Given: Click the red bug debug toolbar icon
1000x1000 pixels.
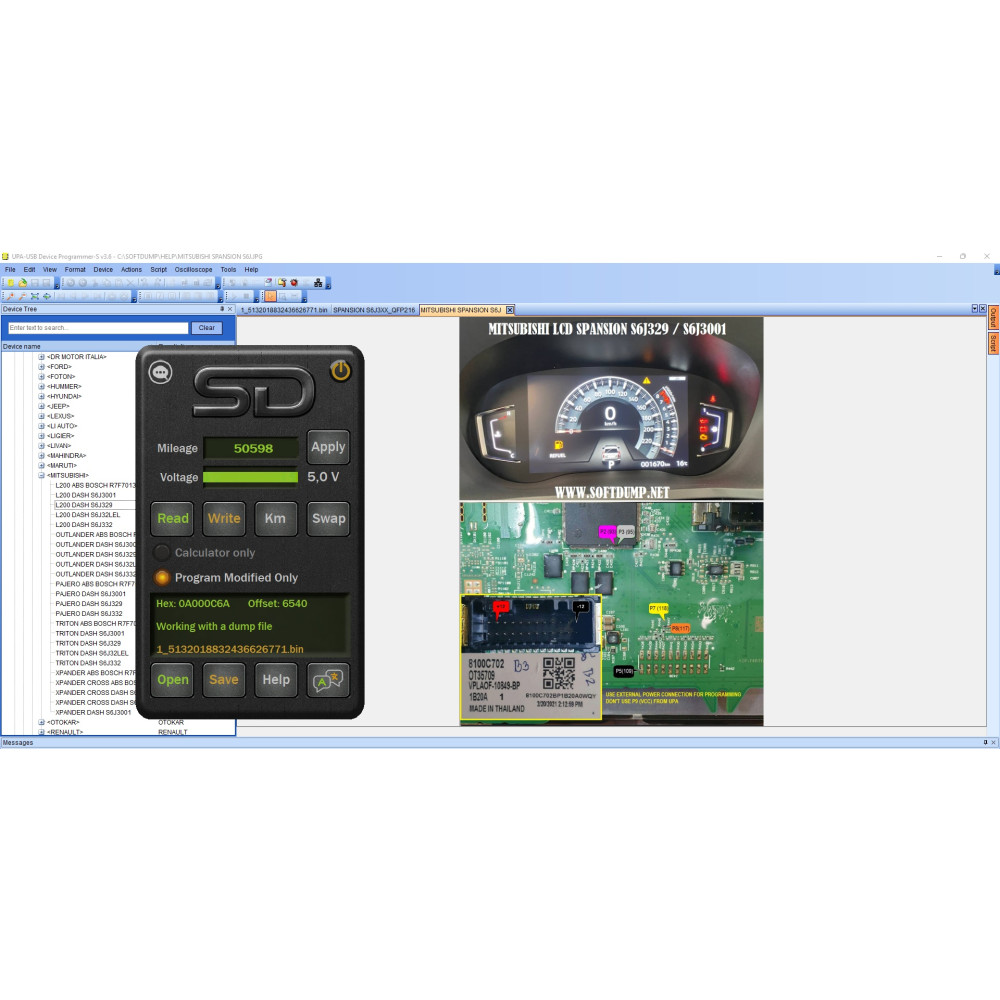Looking at the screenshot, I should click(294, 283).
